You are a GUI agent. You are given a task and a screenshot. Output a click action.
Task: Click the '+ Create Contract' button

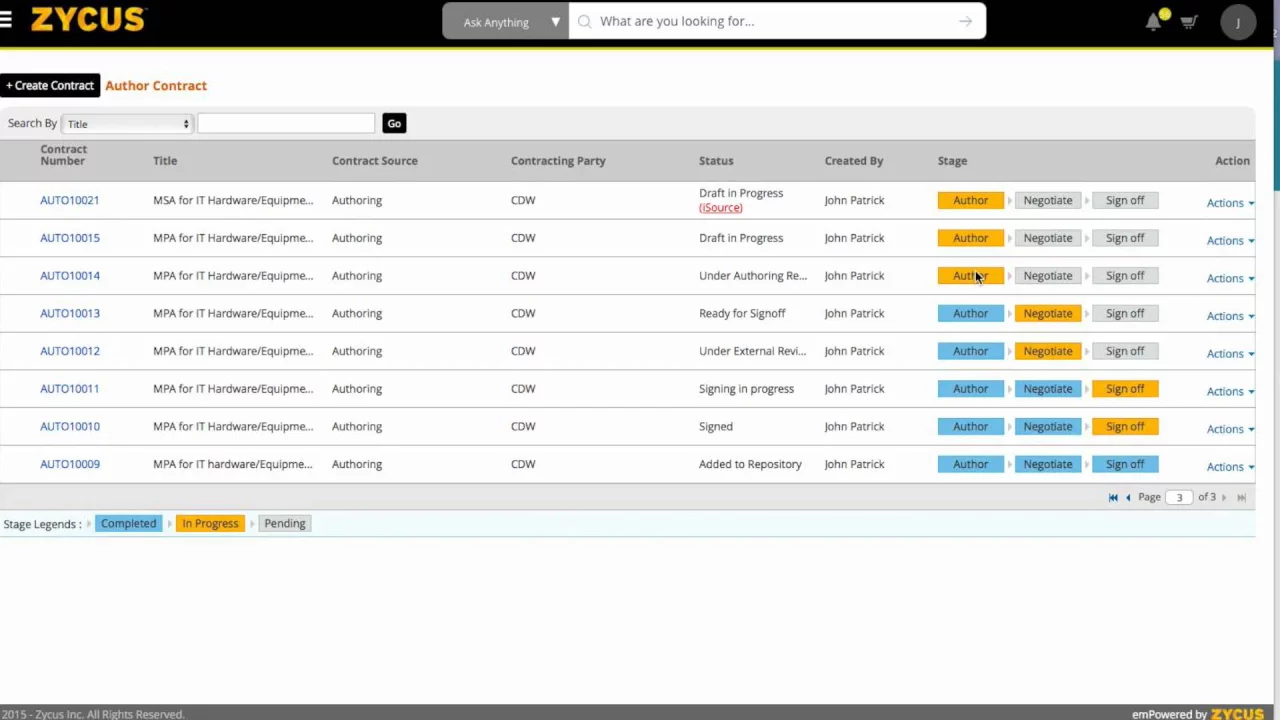(49, 85)
